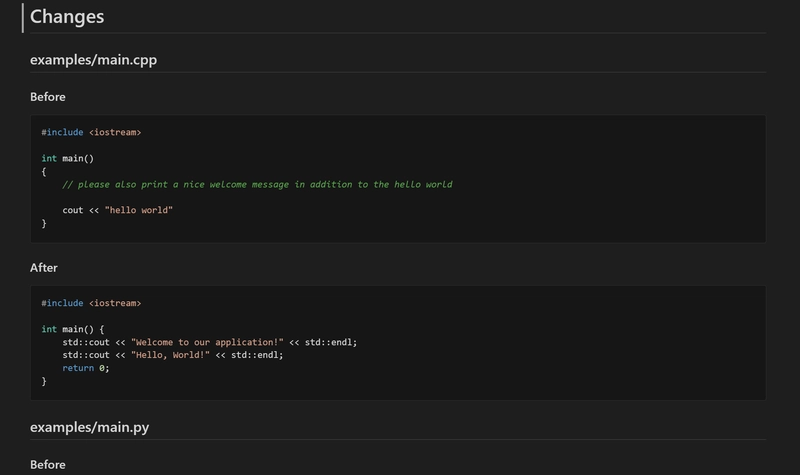Click the closing brace in the After block
Screen dimensions: 800x475
(44, 381)
